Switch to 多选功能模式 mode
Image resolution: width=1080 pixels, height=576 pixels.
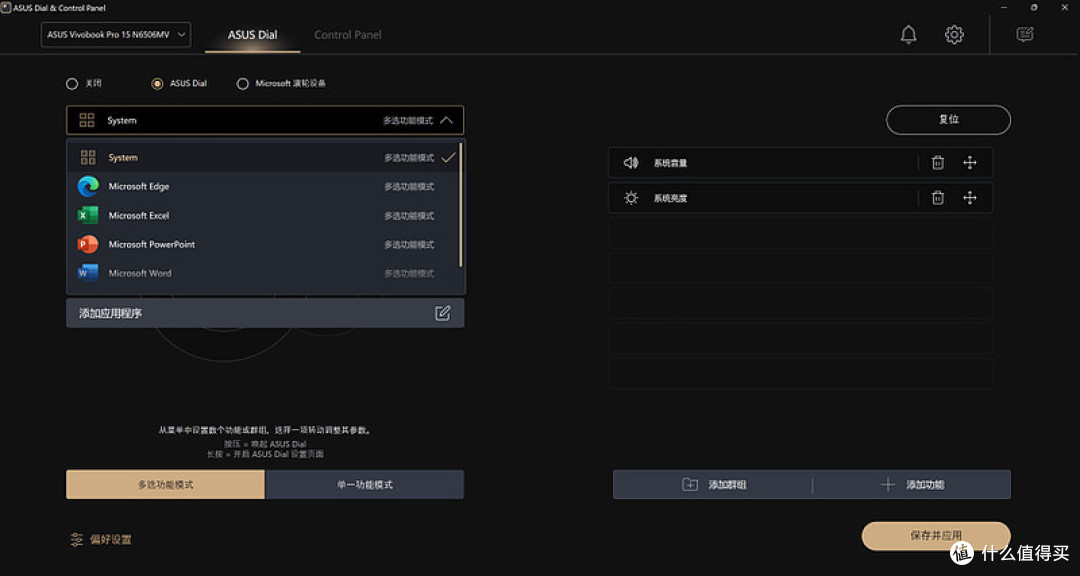(165, 484)
